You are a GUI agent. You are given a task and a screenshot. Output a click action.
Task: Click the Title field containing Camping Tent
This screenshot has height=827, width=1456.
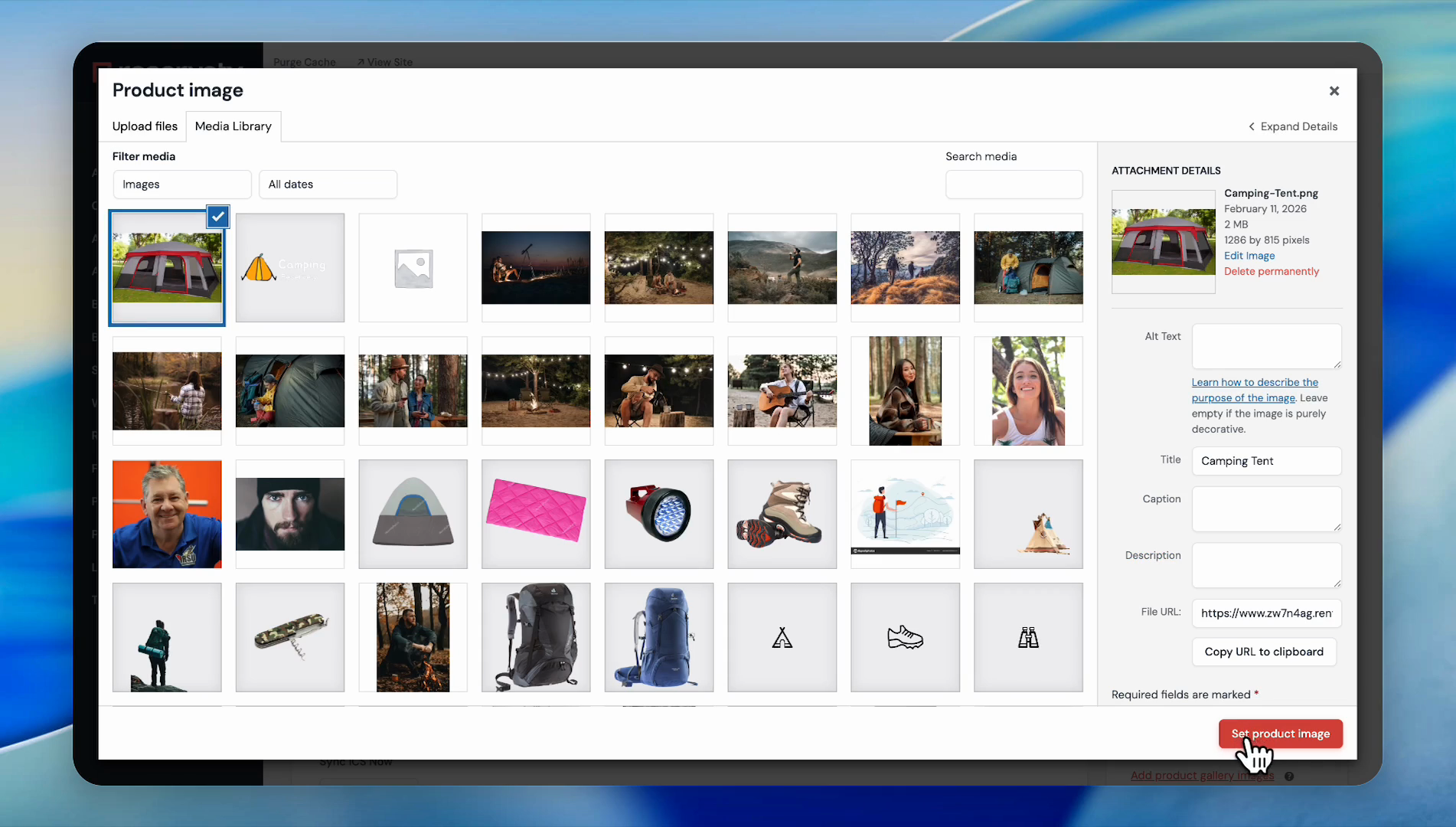click(1266, 461)
